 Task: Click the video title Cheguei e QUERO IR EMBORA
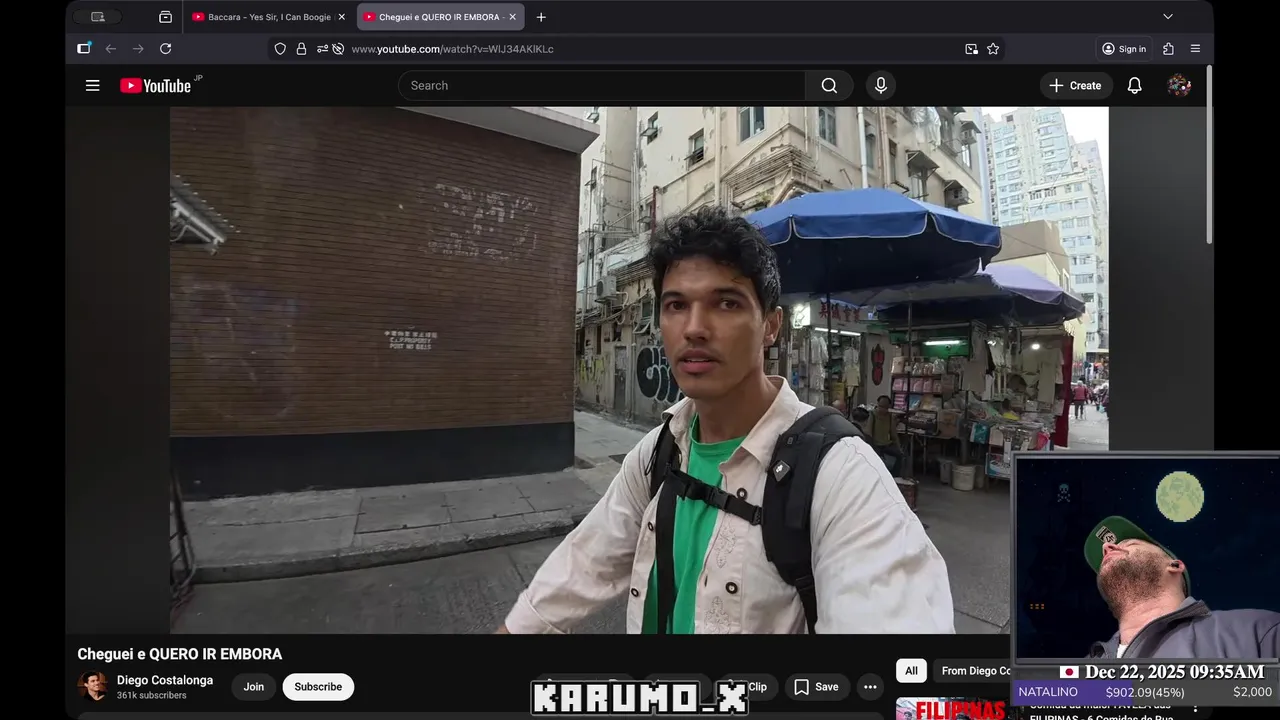pos(180,654)
